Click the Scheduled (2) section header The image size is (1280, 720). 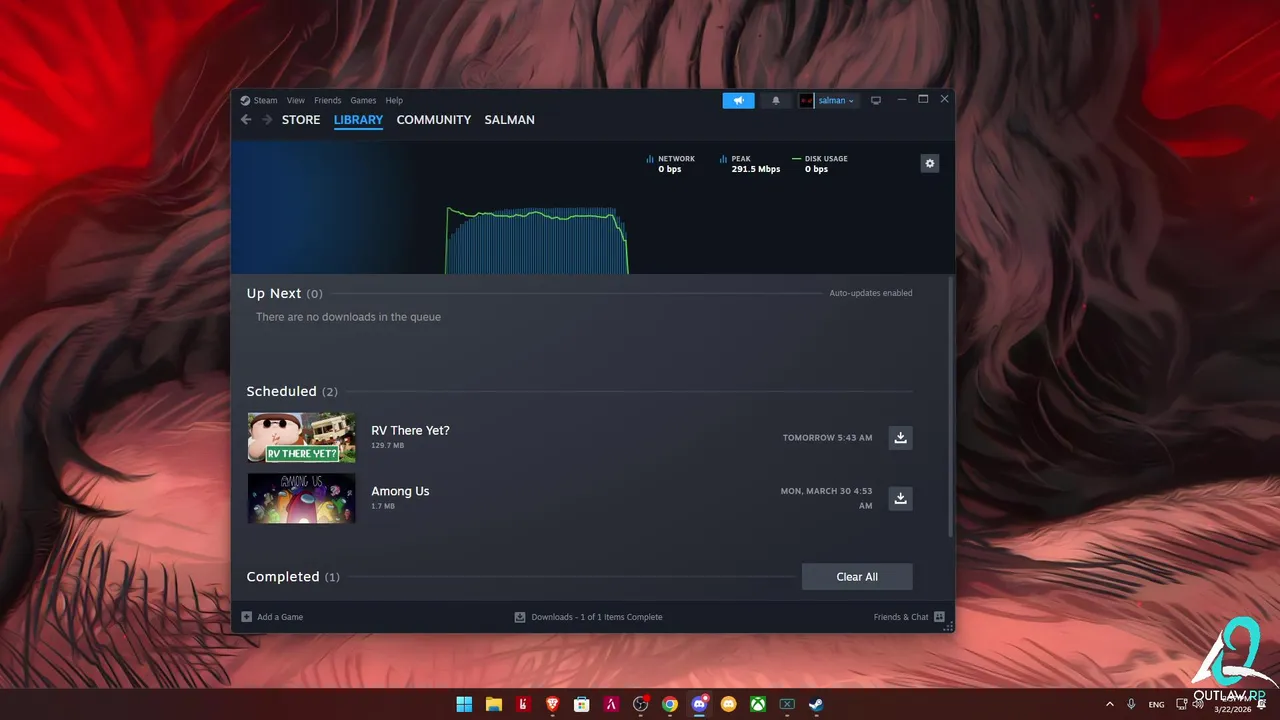[292, 391]
